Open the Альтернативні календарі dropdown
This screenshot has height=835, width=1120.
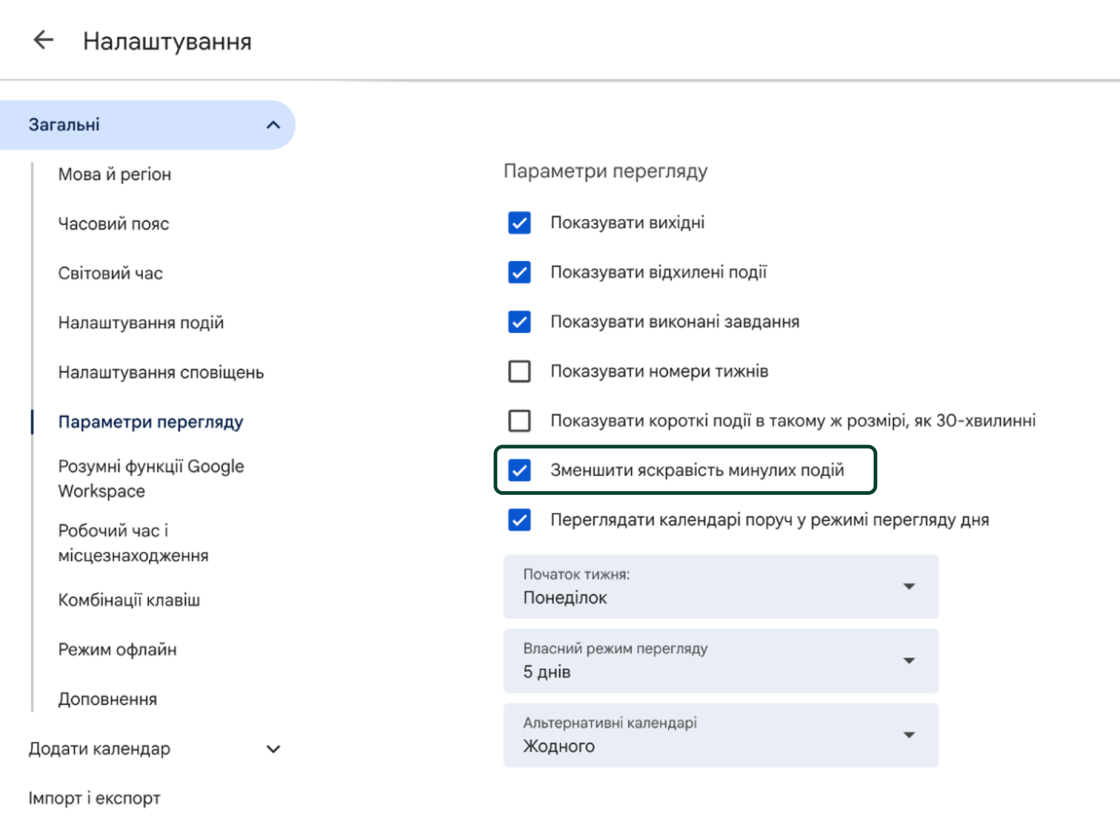[x=720, y=735]
